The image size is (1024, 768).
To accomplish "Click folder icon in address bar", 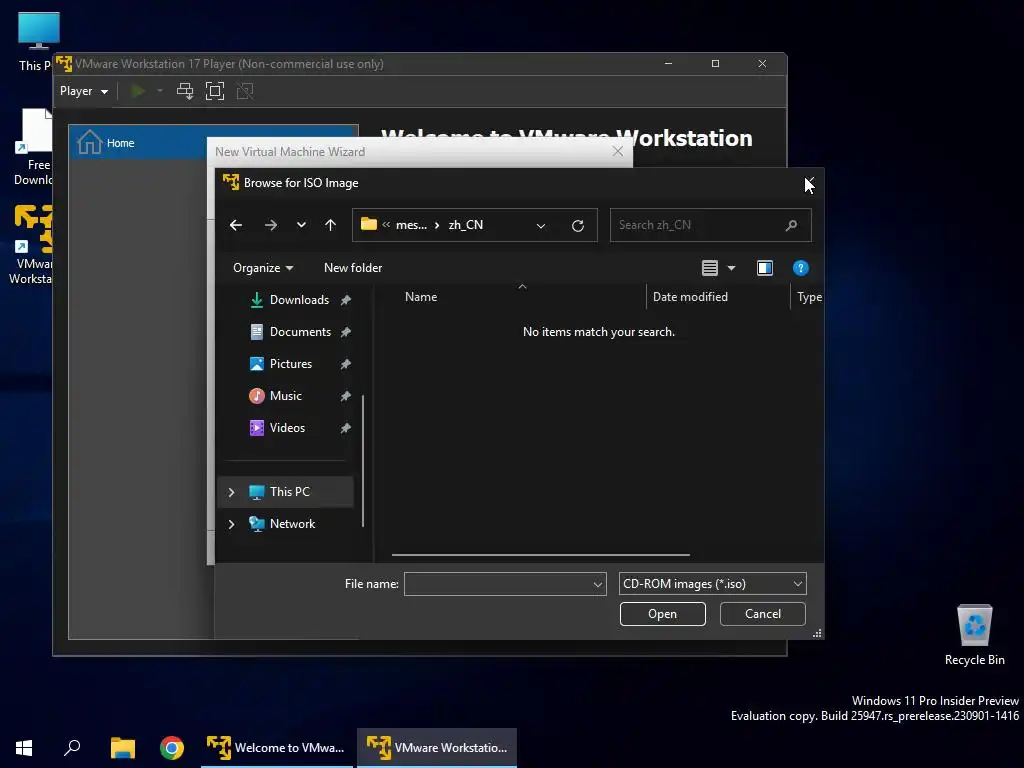I will click(x=369, y=225).
